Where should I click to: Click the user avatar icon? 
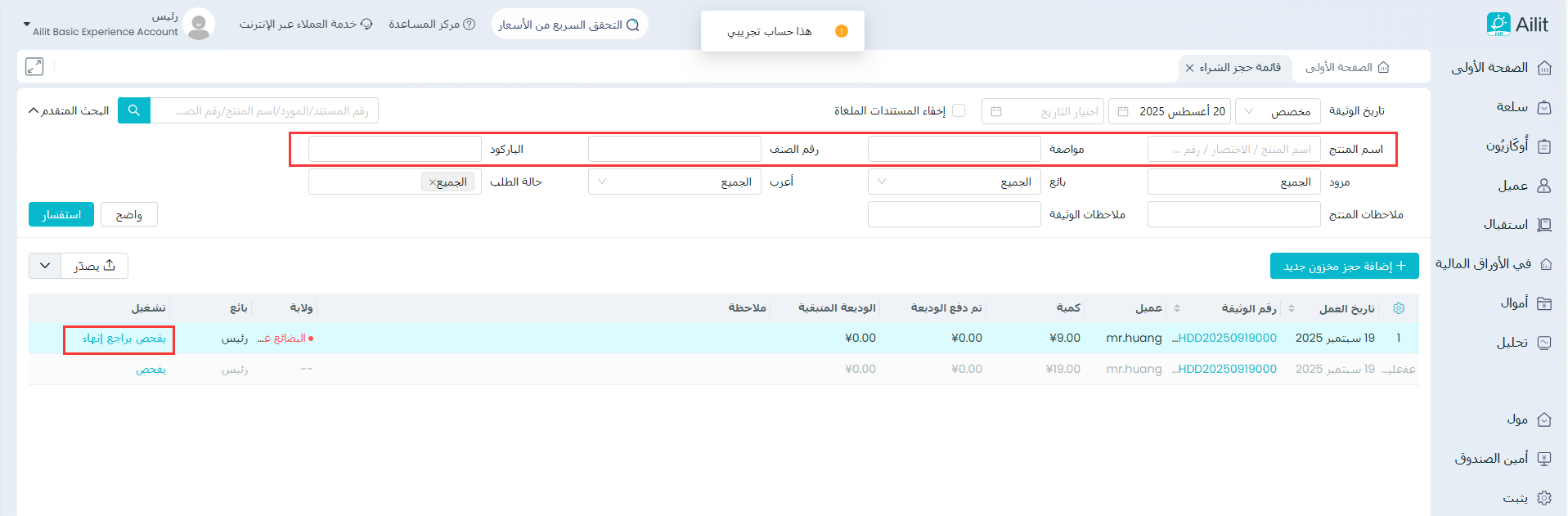tap(198, 25)
